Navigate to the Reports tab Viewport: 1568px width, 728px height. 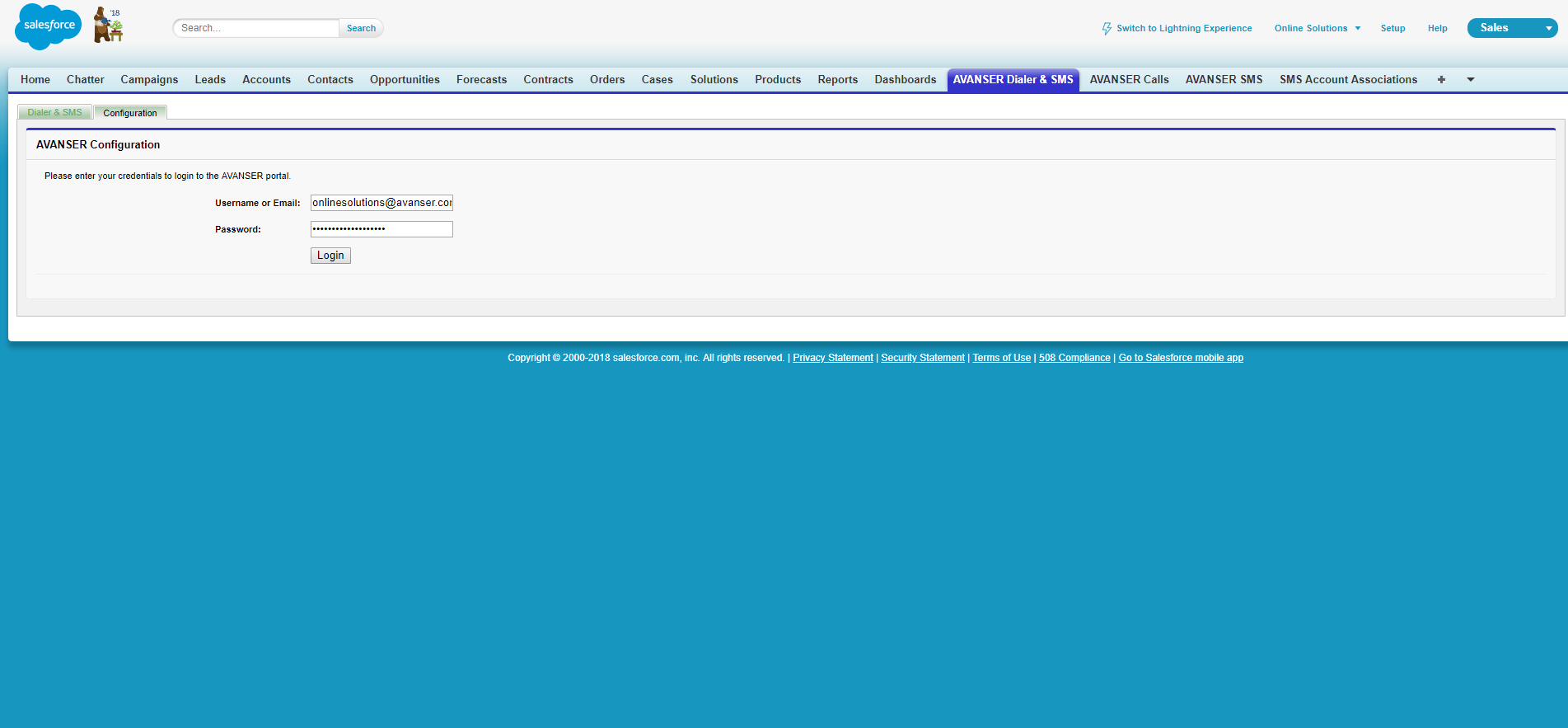point(838,80)
